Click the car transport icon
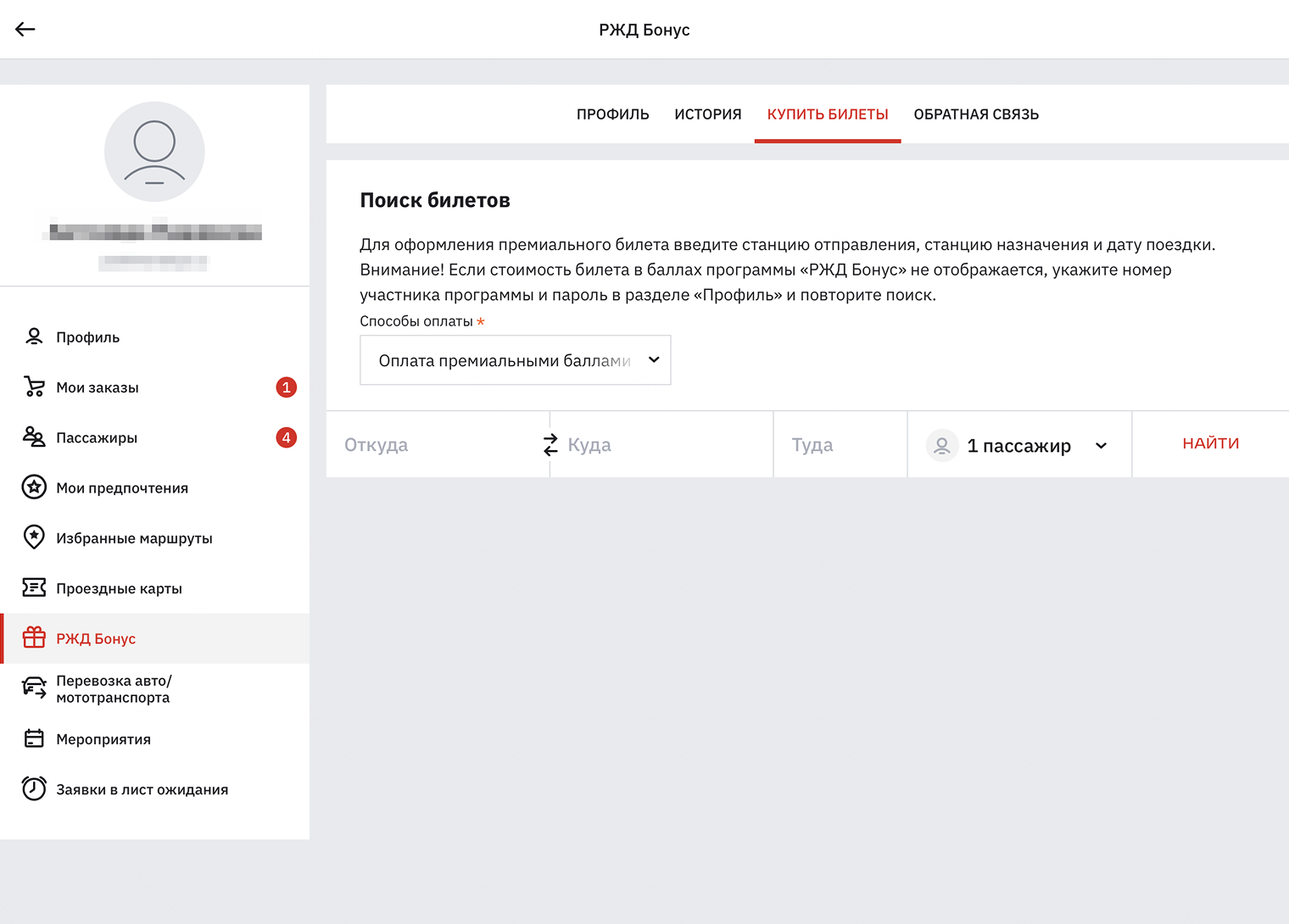This screenshot has width=1289, height=924. pyautogui.click(x=34, y=687)
